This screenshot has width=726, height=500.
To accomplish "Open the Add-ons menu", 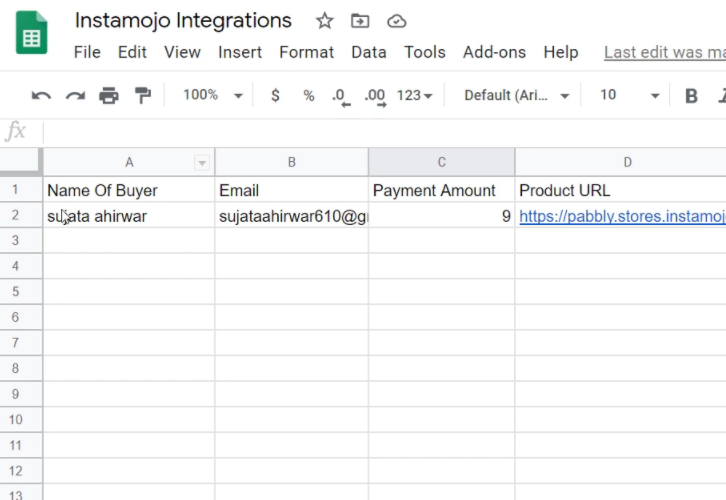I will (494, 52).
